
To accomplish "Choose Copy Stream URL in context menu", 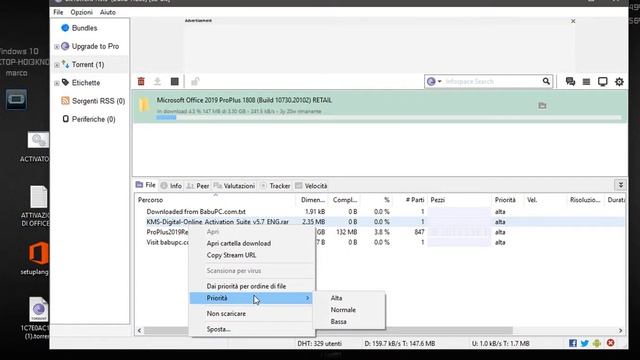I will click(231, 255).
